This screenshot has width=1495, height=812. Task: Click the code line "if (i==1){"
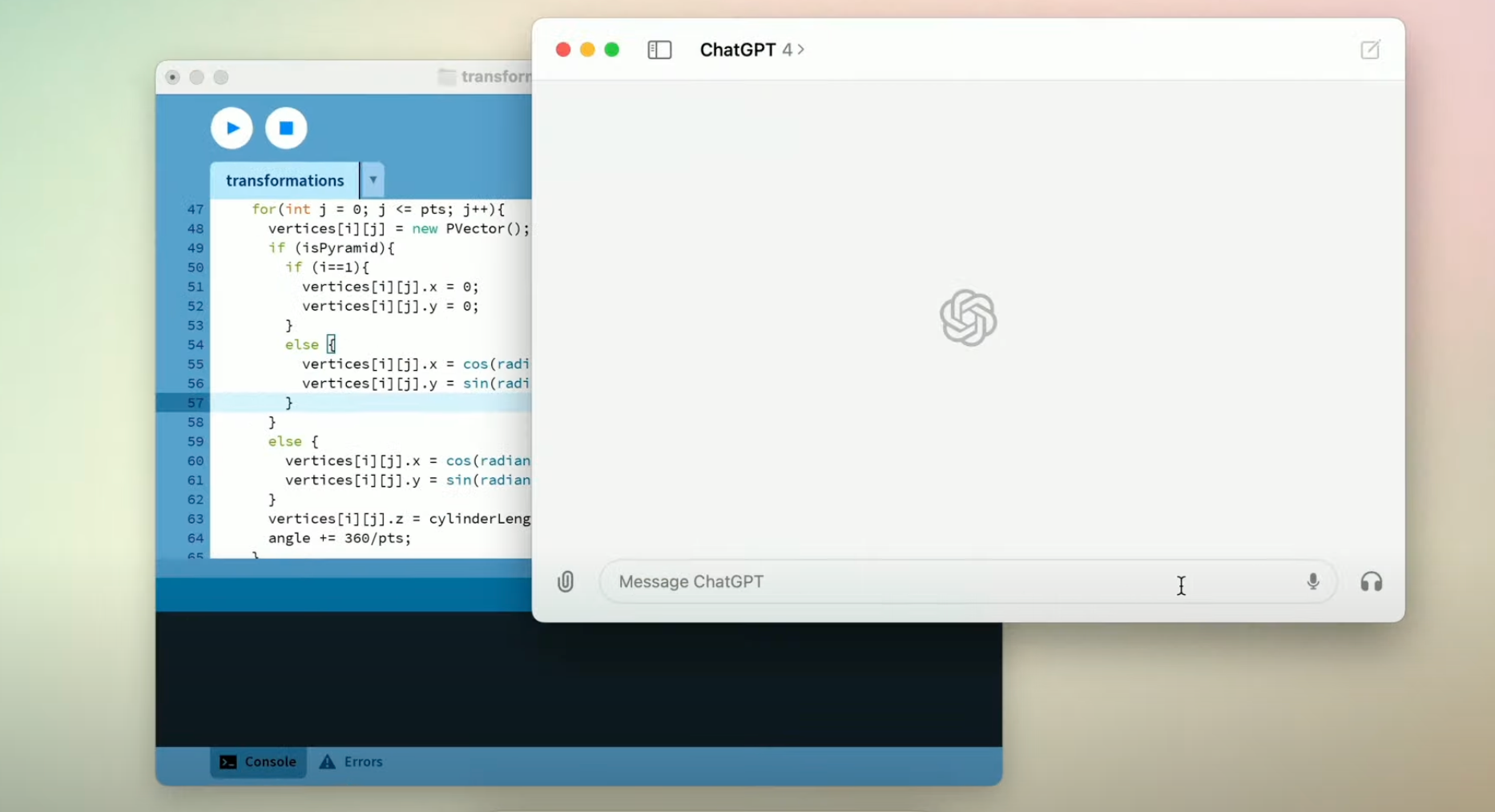click(x=327, y=267)
